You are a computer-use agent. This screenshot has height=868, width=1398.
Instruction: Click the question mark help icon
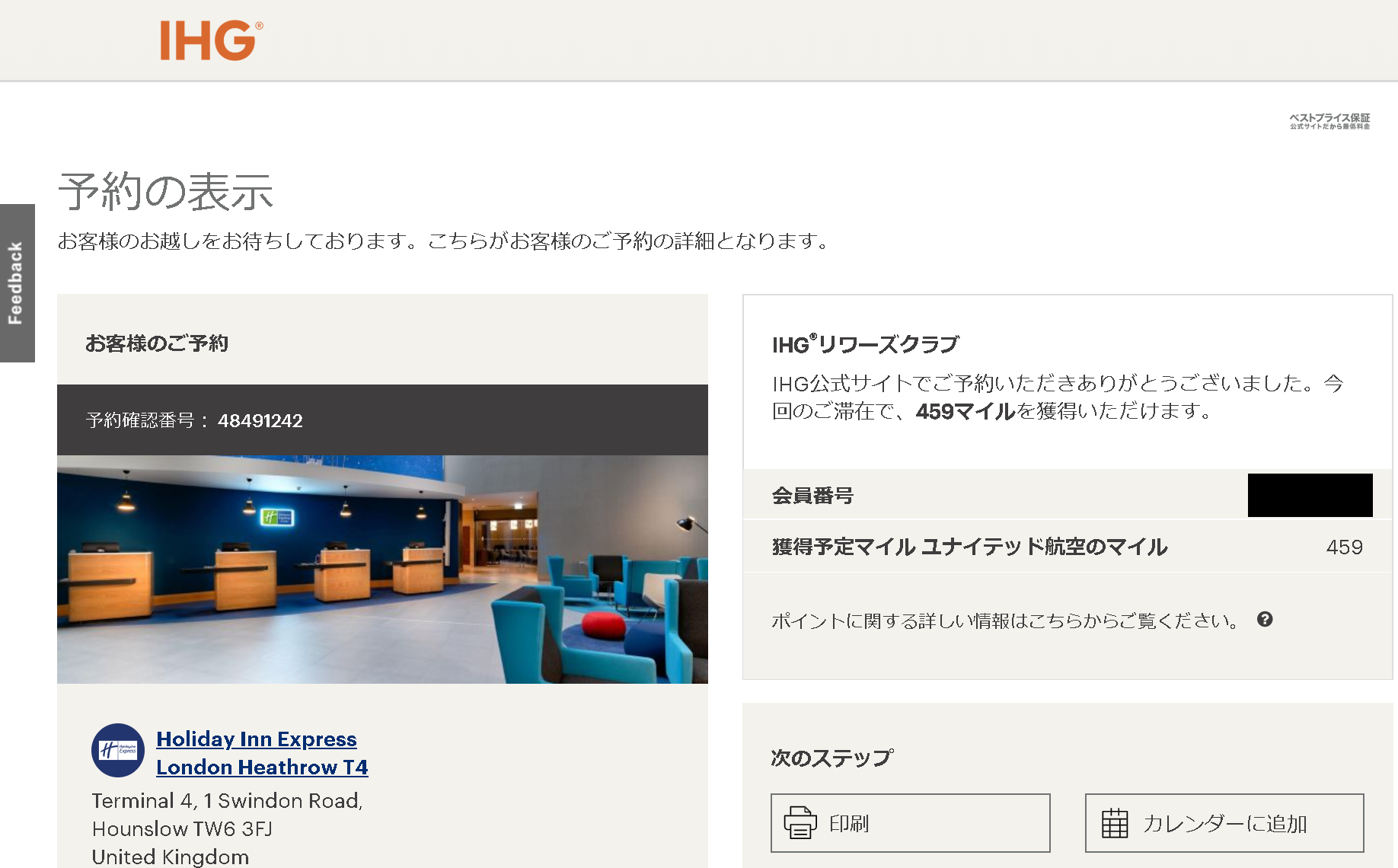coord(1265,619)
